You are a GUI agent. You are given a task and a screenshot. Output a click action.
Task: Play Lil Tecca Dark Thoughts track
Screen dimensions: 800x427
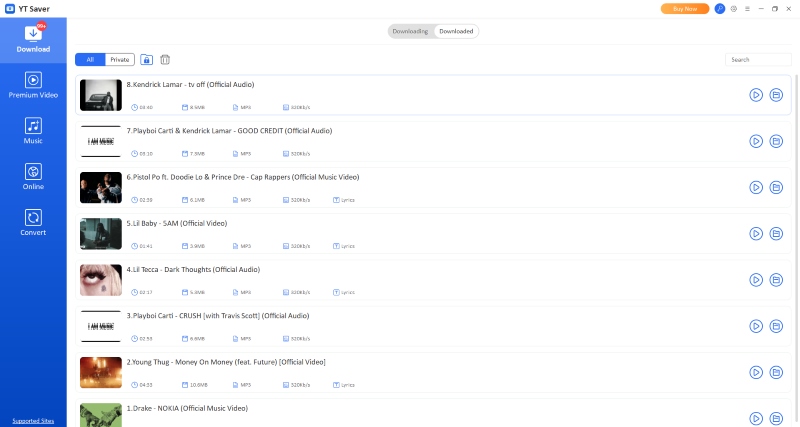coord(756,280)
